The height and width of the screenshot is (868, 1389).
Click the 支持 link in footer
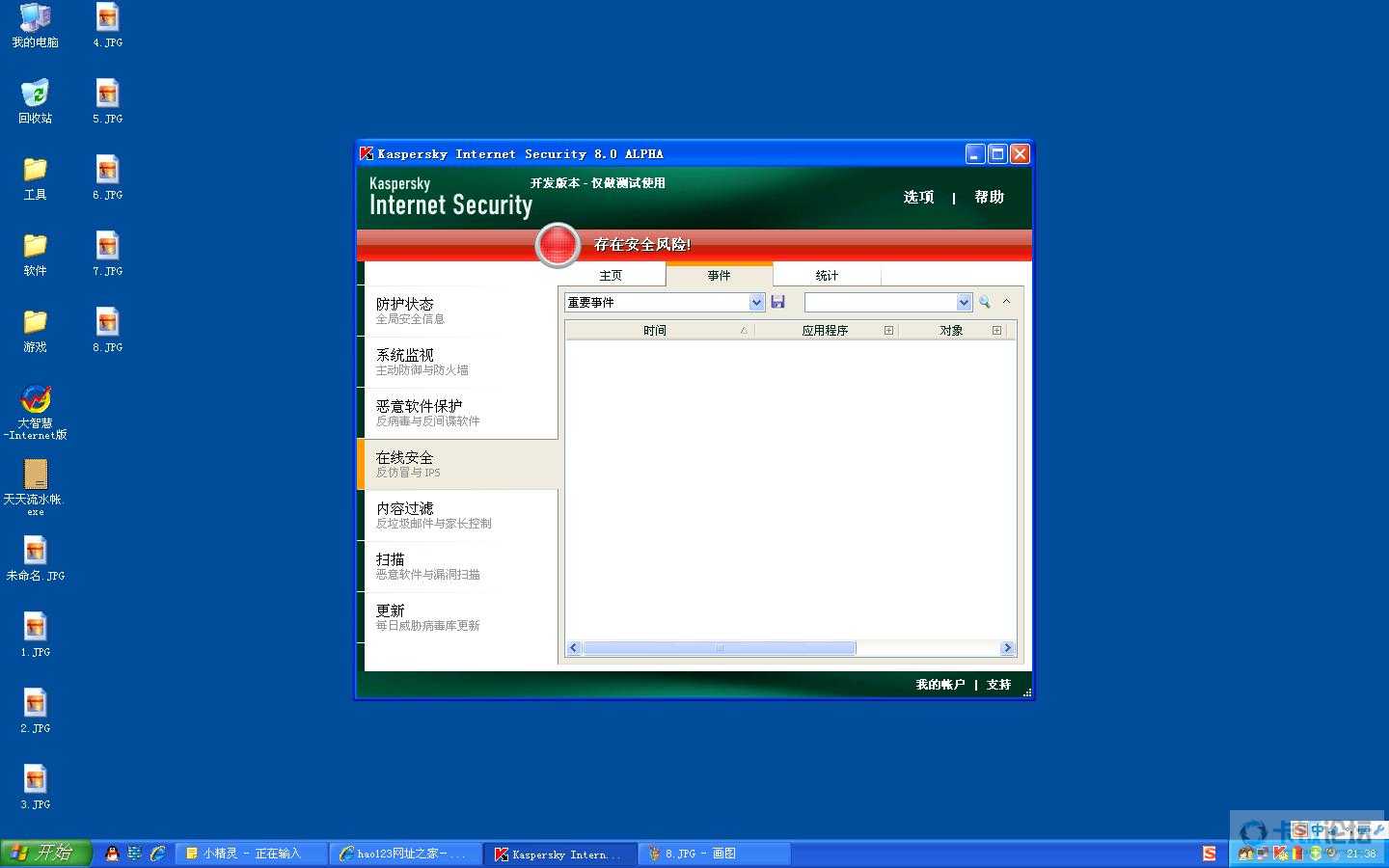point(998,685)
